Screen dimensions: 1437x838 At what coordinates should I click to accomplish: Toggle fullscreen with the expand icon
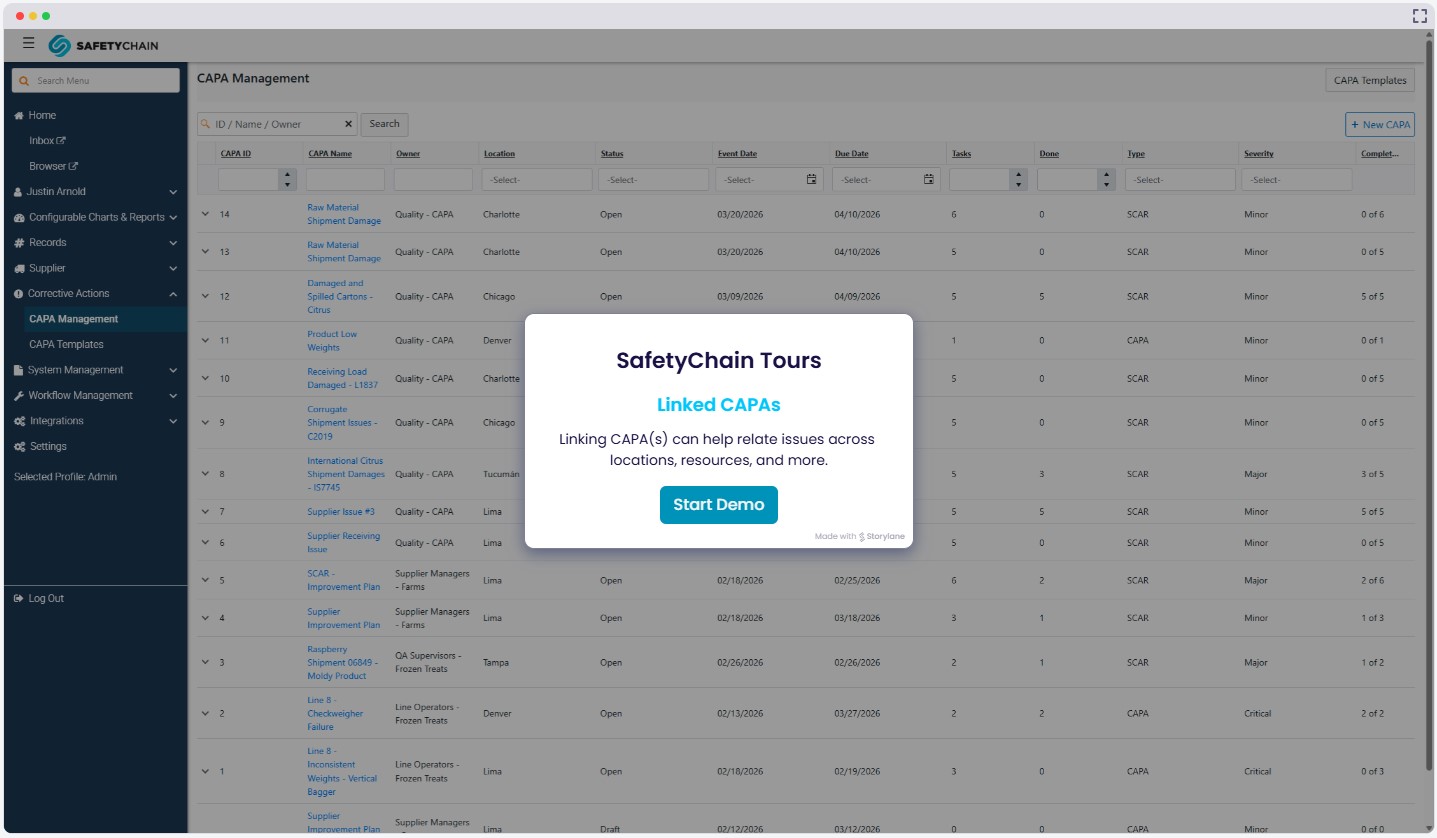[1419, 16]
